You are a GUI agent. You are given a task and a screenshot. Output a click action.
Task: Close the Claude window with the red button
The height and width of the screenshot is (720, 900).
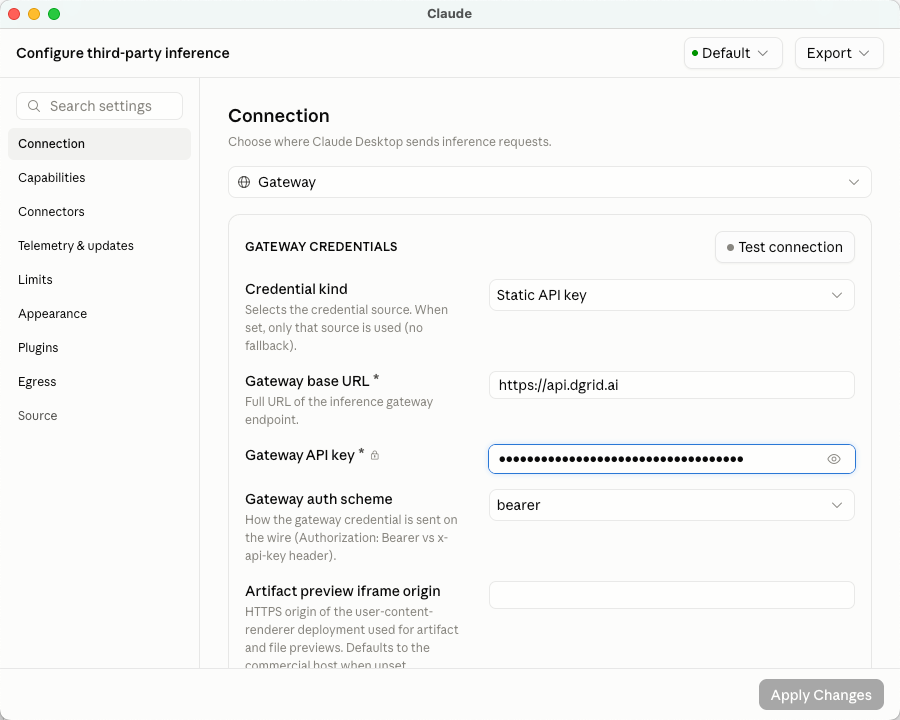14,14
